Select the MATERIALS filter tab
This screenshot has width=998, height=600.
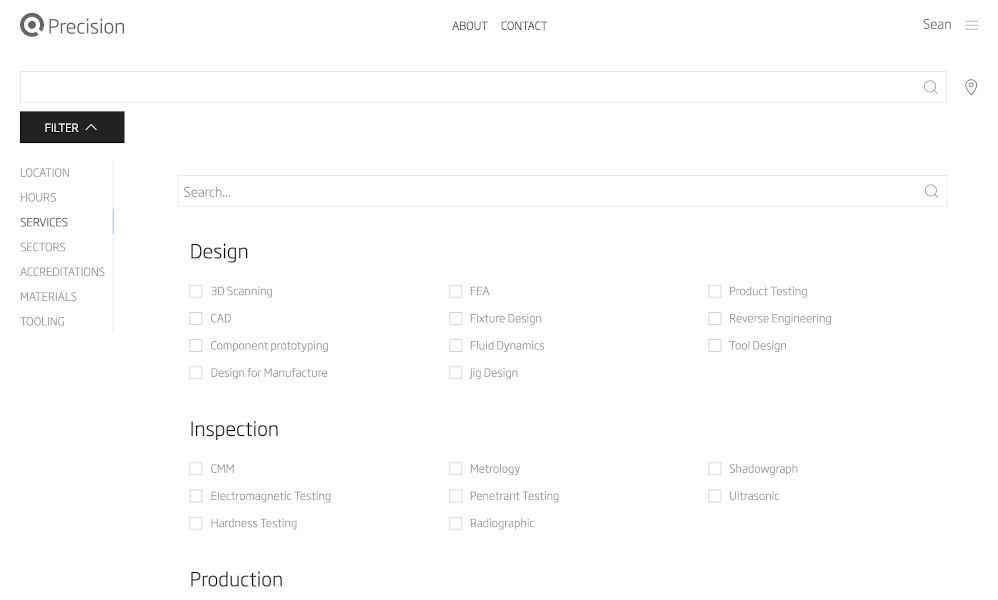pos(48,297)
